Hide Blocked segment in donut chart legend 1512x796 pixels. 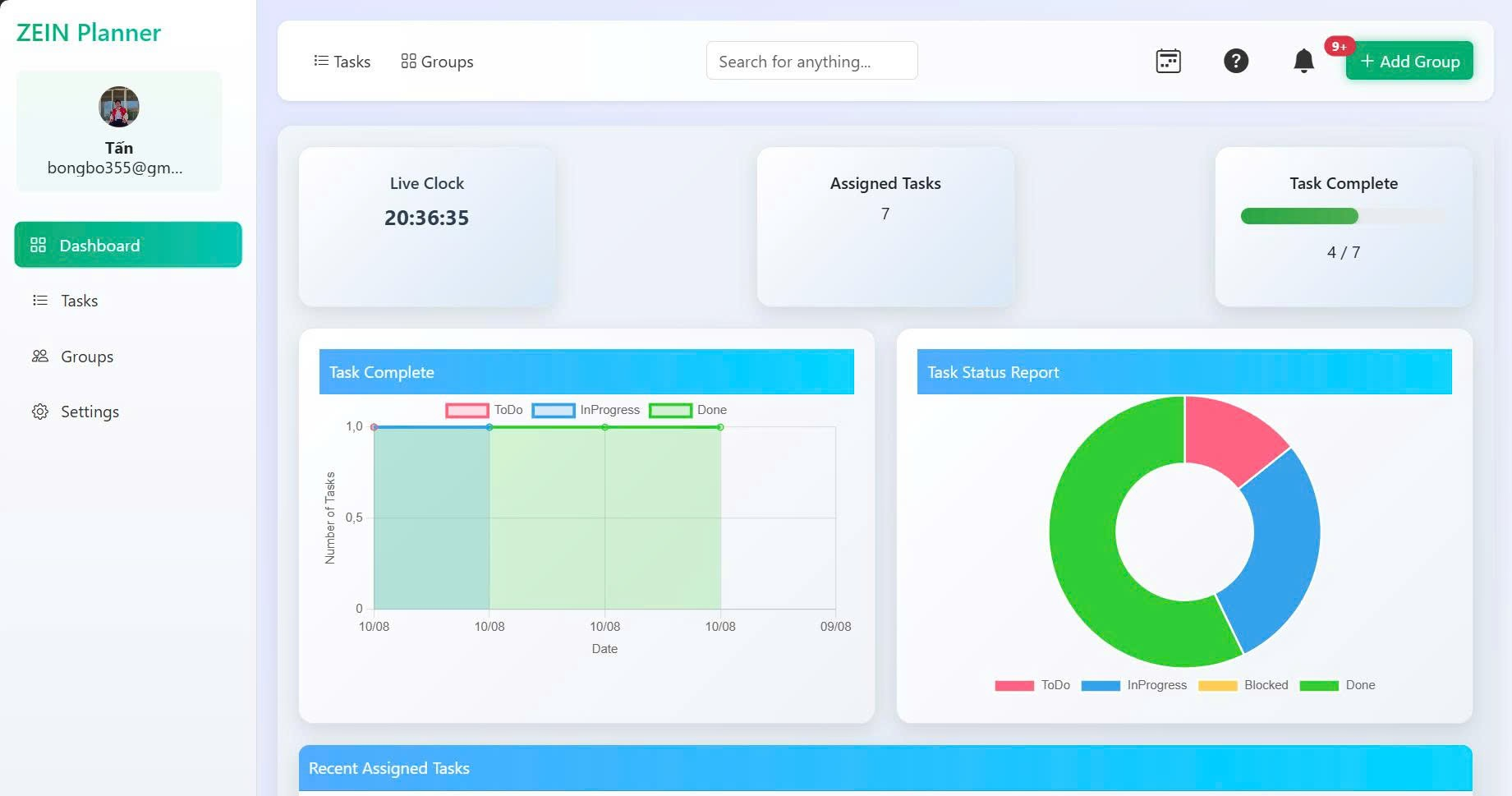click(x=1243, y=685)
